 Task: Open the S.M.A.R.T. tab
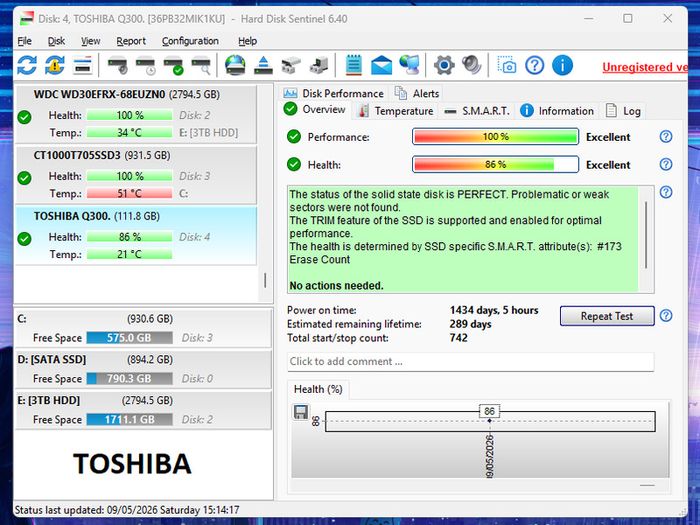[477, 111]
